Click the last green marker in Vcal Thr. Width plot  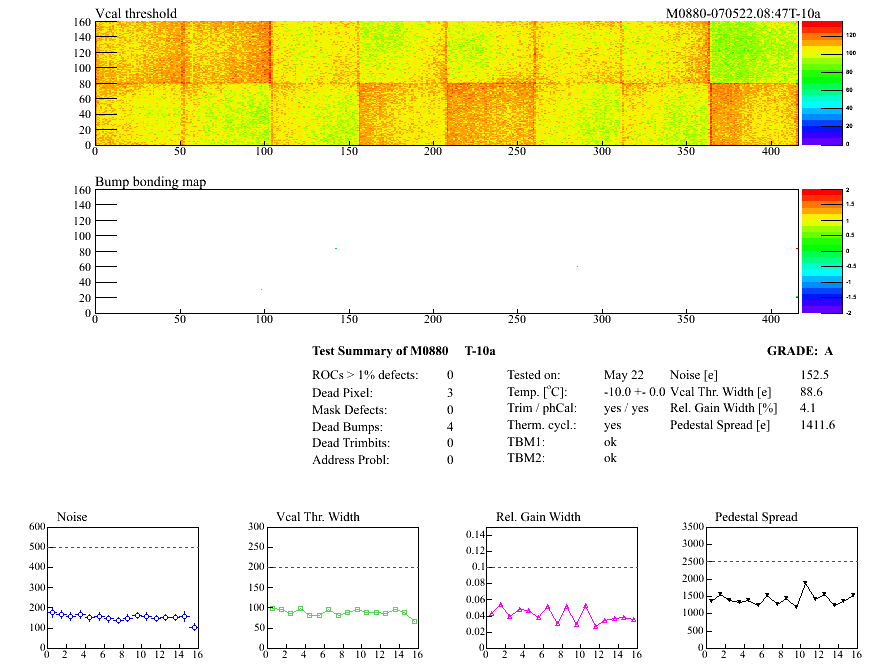(x=414, y=621)
